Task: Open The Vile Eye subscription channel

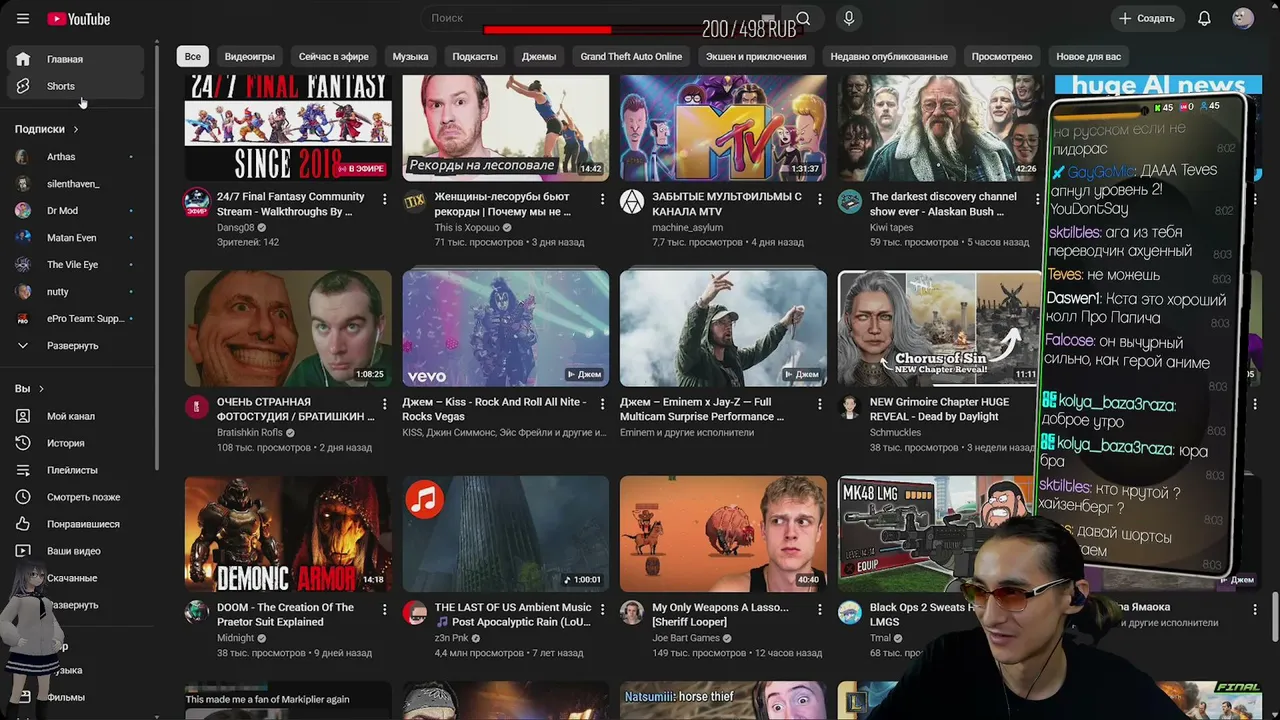Action: point(75,265)
